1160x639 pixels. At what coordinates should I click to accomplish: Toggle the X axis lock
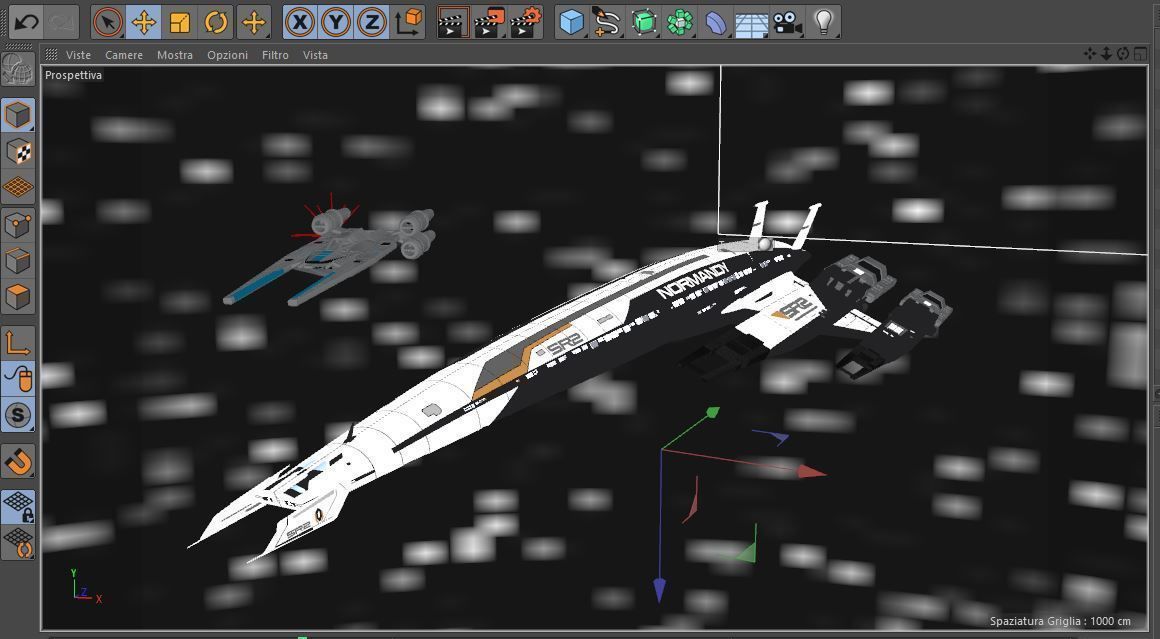[x=300, y=22]
